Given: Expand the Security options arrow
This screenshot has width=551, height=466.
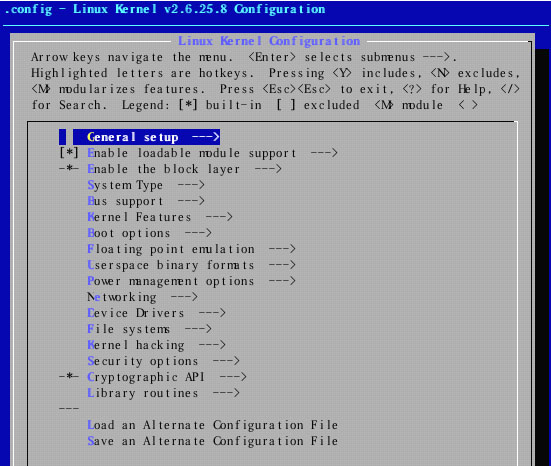Looking at the screenshot, I should pos(226,361).
